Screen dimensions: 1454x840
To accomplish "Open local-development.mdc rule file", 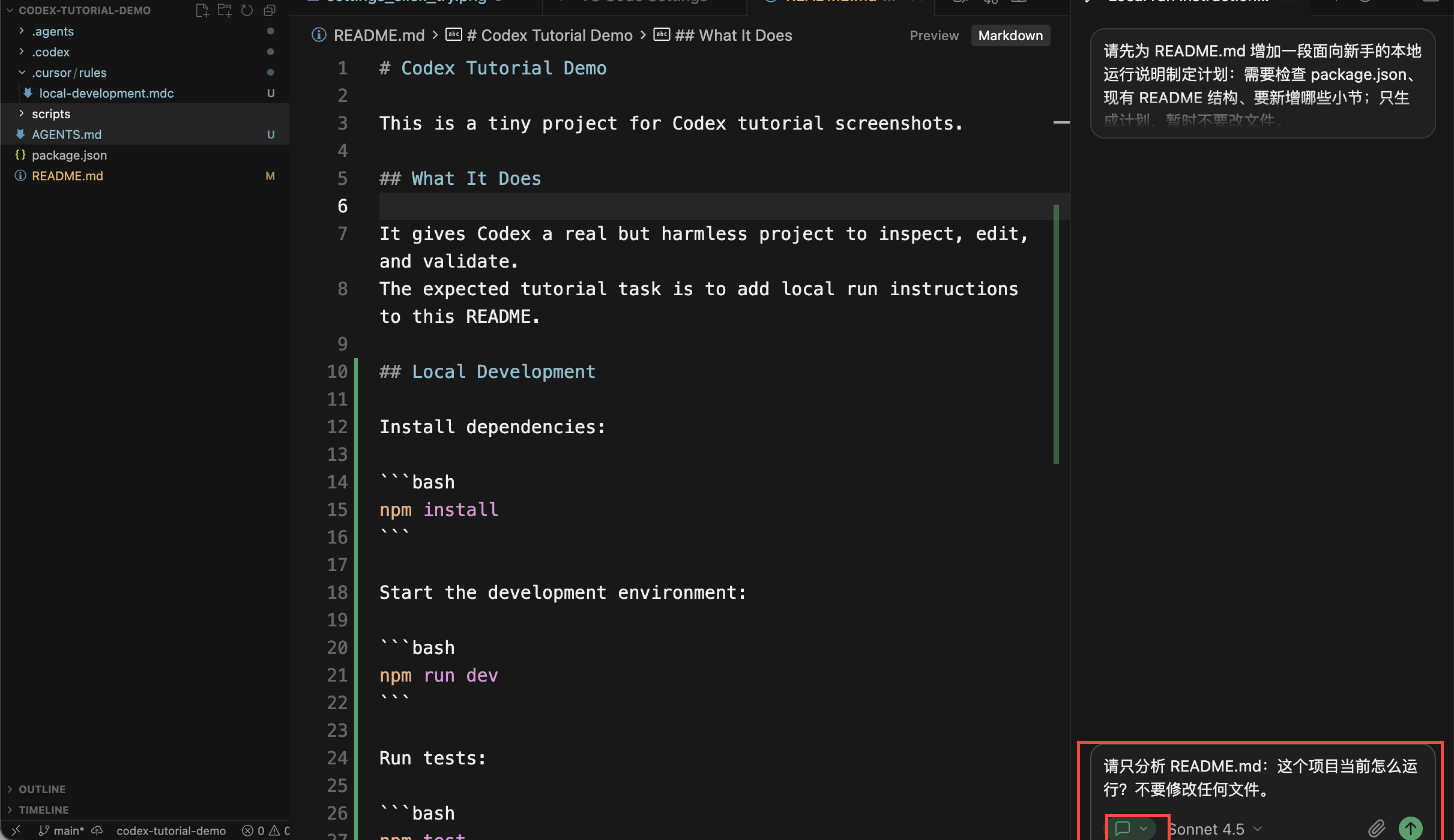I will coord(106,93).
